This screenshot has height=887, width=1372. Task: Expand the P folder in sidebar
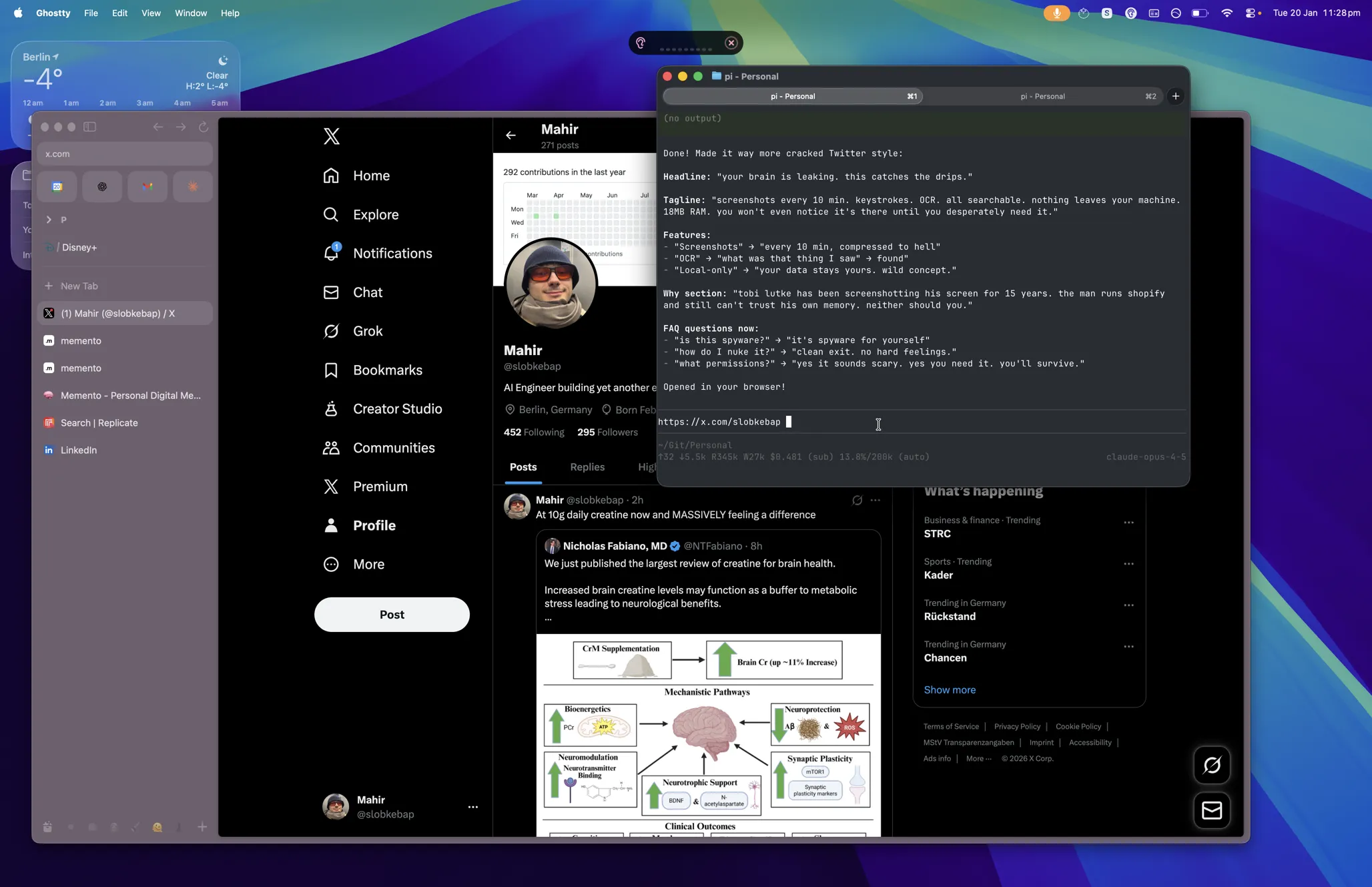[49, 220]
